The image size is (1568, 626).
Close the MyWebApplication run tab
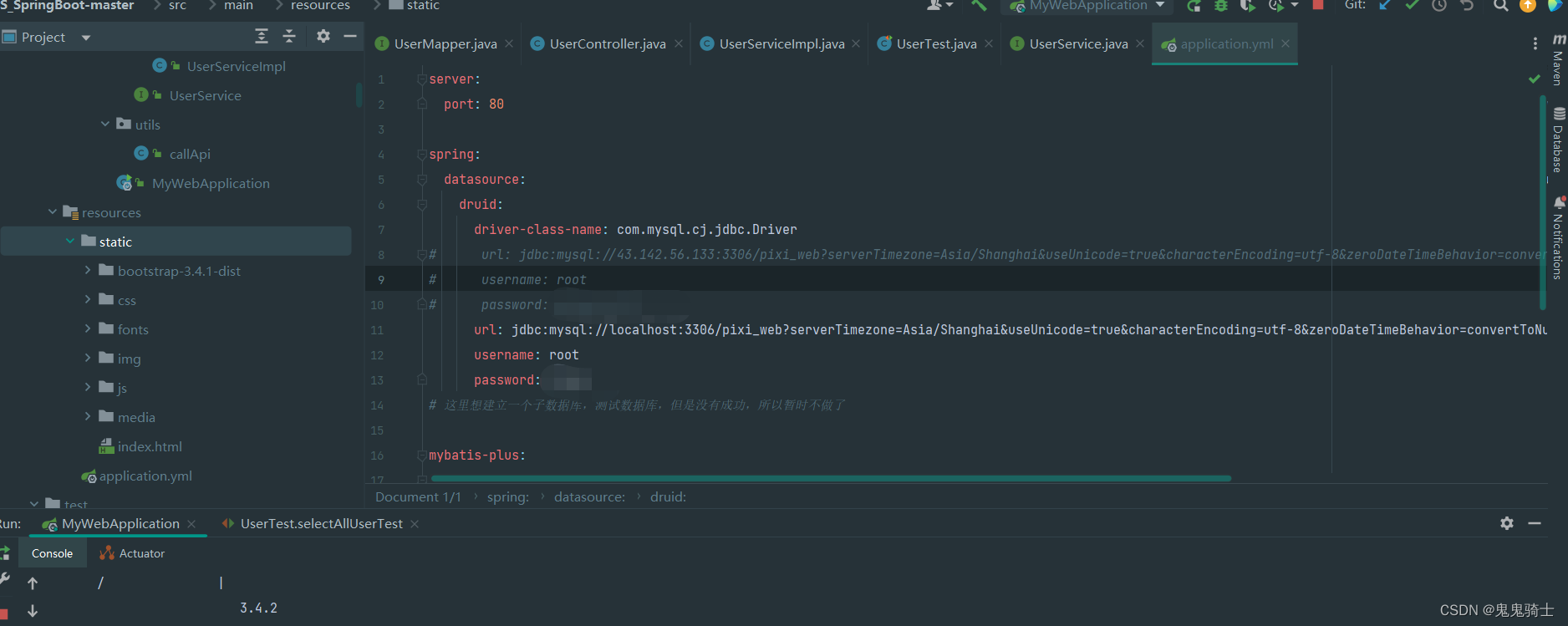click(191, 523)
